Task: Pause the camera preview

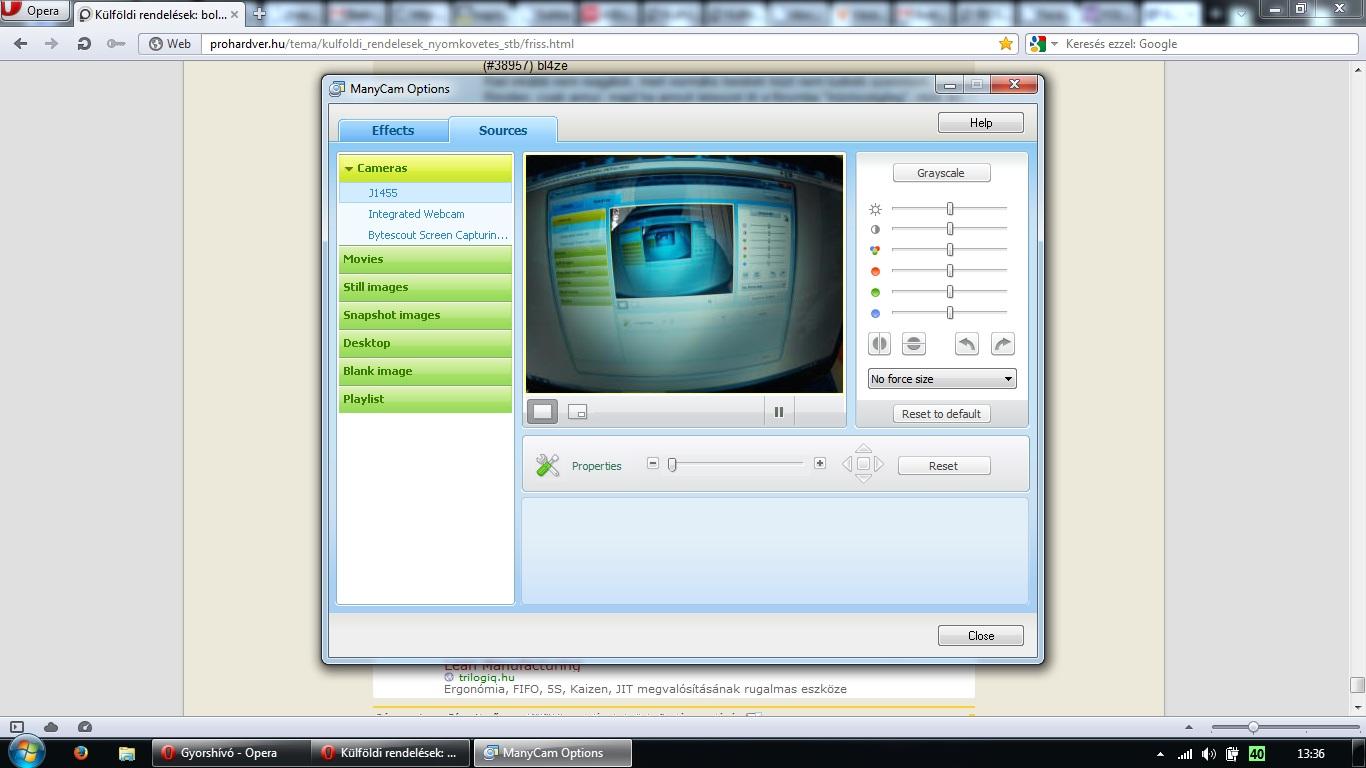Action: click(778, 411)
